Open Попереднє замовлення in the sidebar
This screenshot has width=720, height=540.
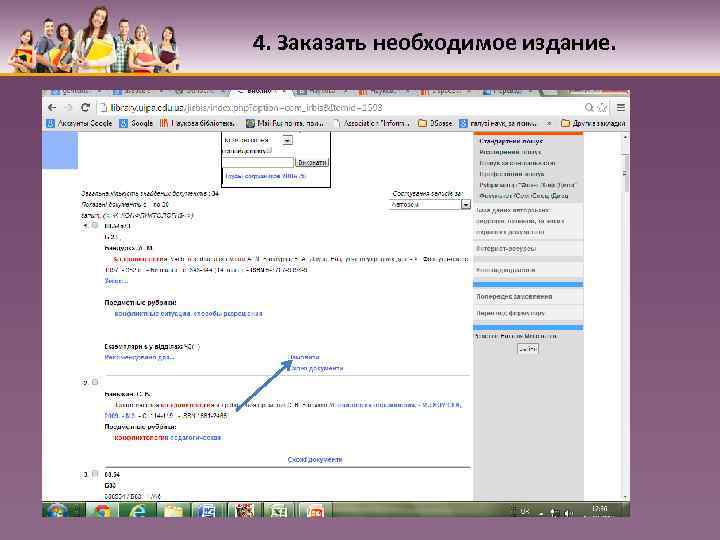tap(514, 297)
